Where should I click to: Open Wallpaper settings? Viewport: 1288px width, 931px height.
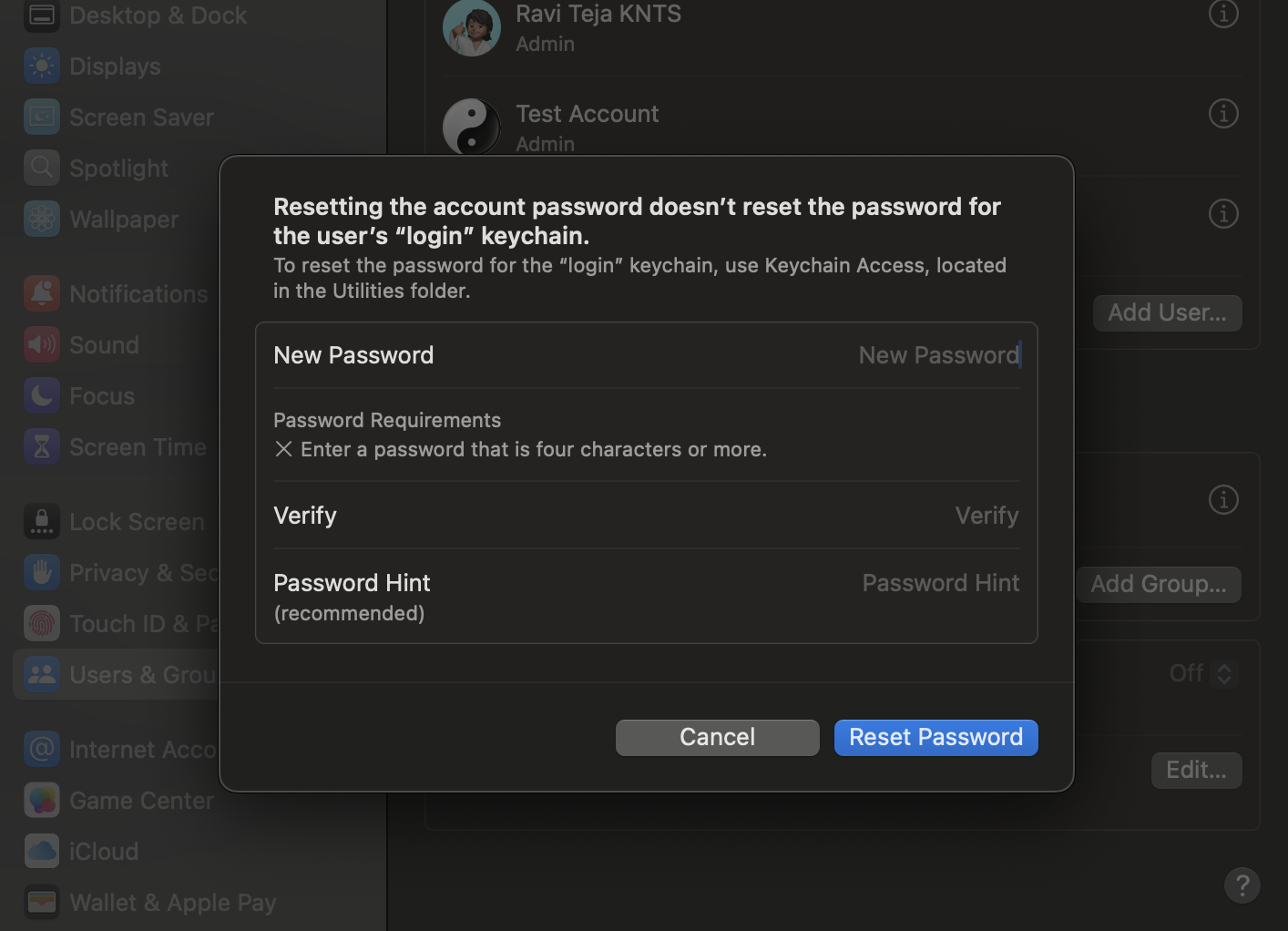pyautogui.click(x=123, y=219)
